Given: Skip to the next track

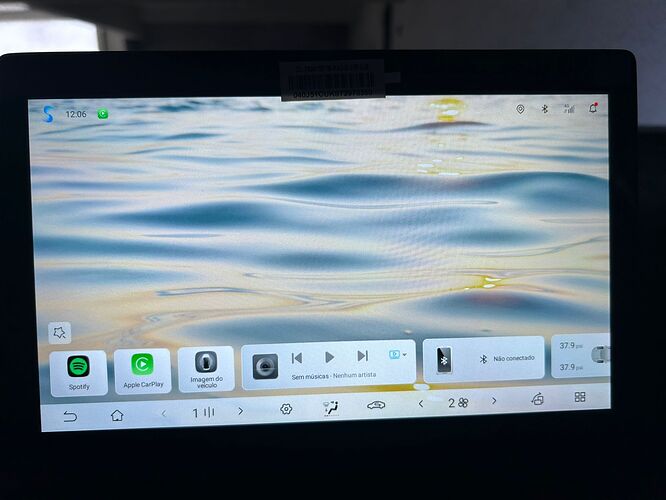Looking at the screenshot, I should 362,356.
